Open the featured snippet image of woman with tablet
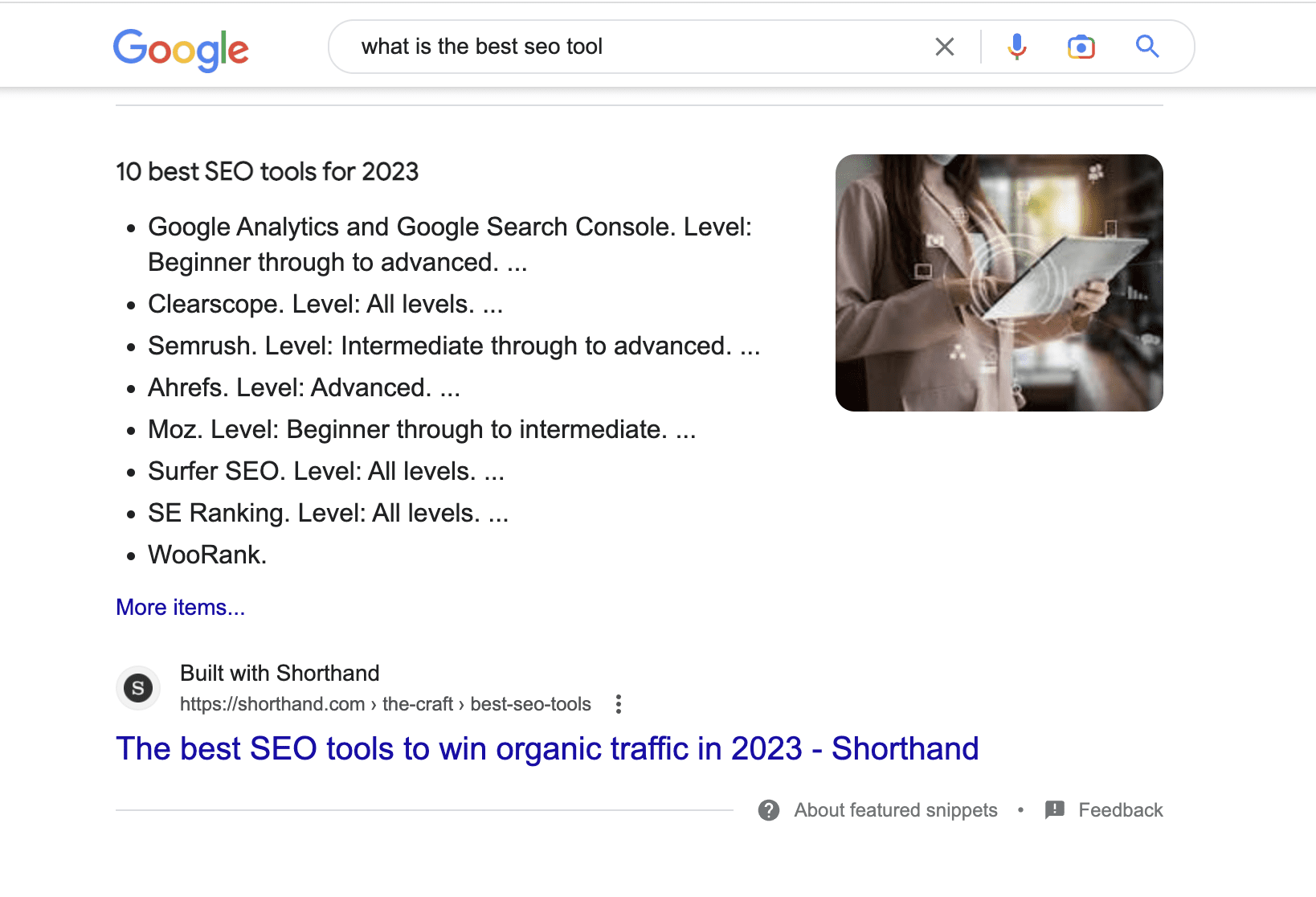The width and height of the screenshot is (1316, 897). click(999, 282)
